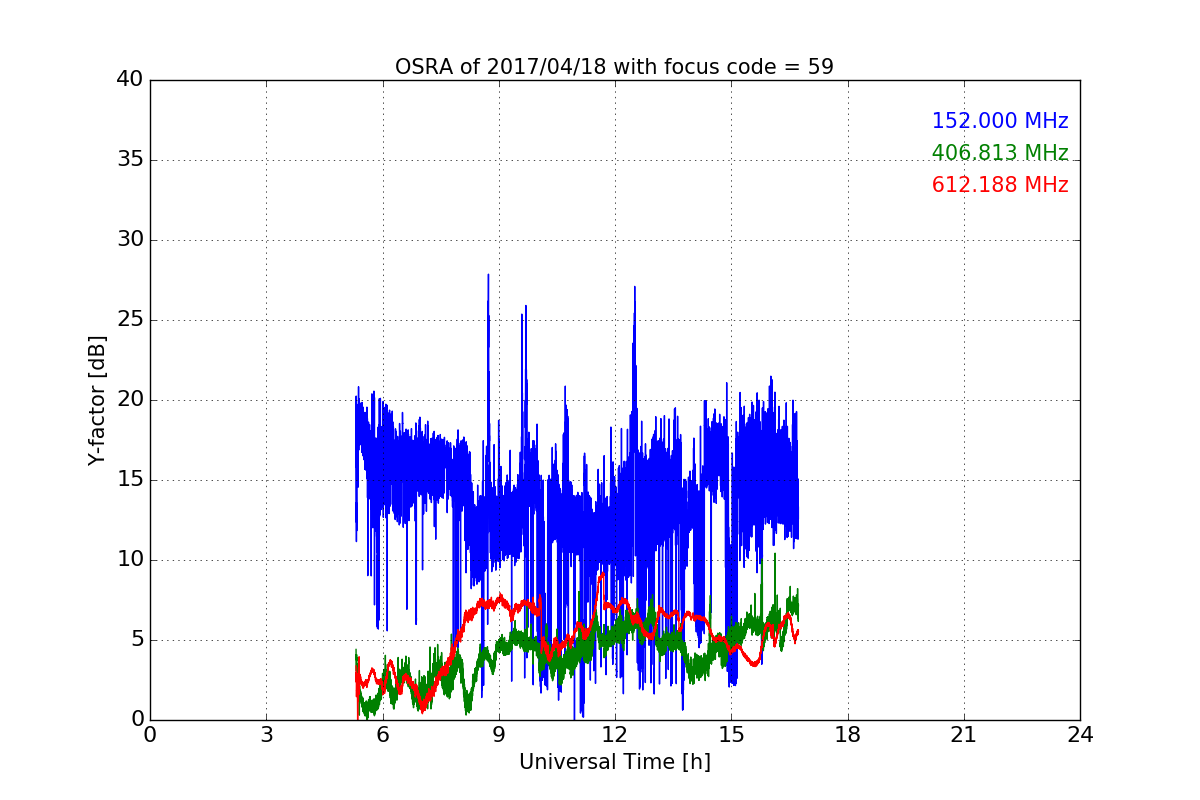This screenshot has height=800, width=1200.
Task: Click the y-axis tick label 5
Action: coord(136,640)
